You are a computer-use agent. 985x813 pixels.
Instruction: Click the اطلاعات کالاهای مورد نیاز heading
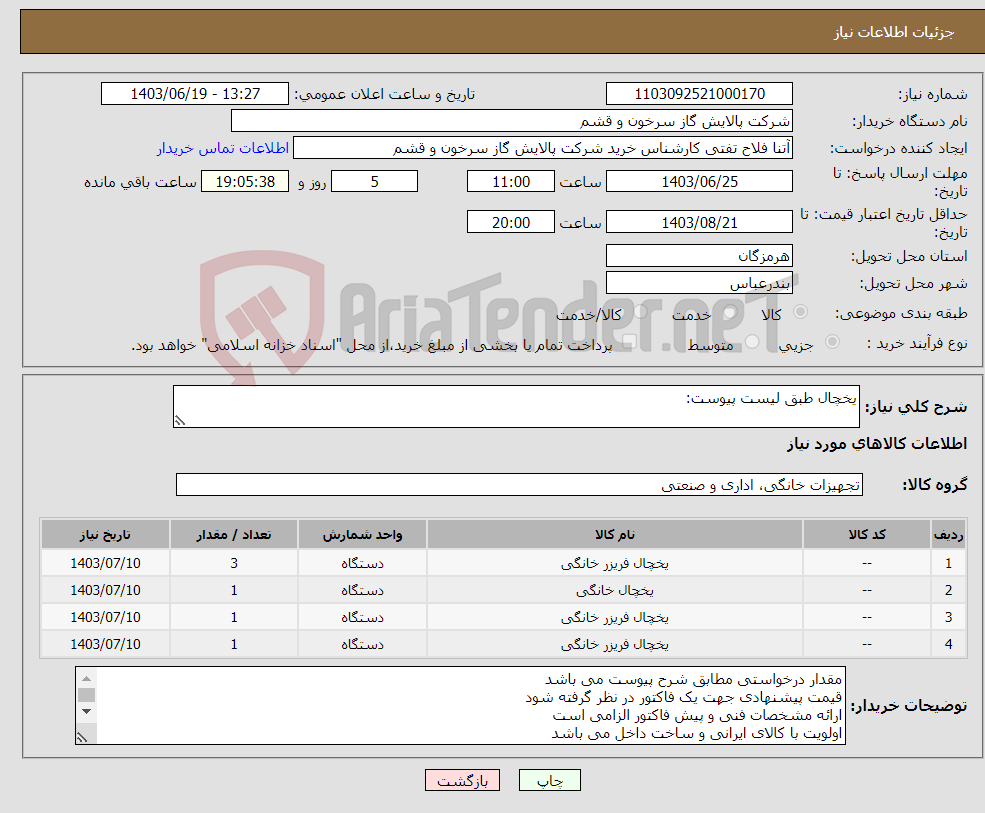click(876, 444)
